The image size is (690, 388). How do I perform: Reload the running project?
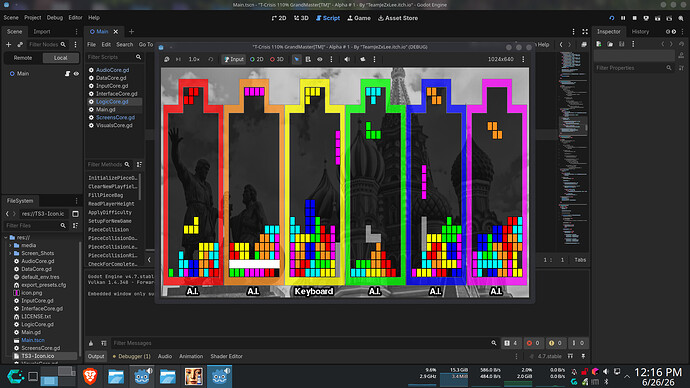[611, 18]
